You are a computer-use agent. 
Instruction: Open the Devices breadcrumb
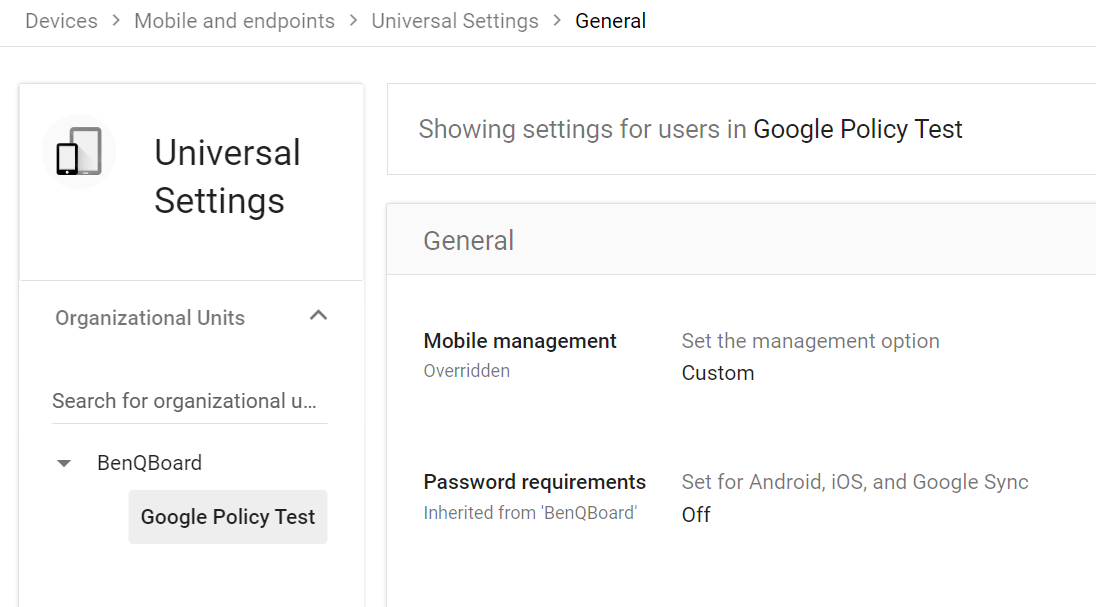point(61,20)
